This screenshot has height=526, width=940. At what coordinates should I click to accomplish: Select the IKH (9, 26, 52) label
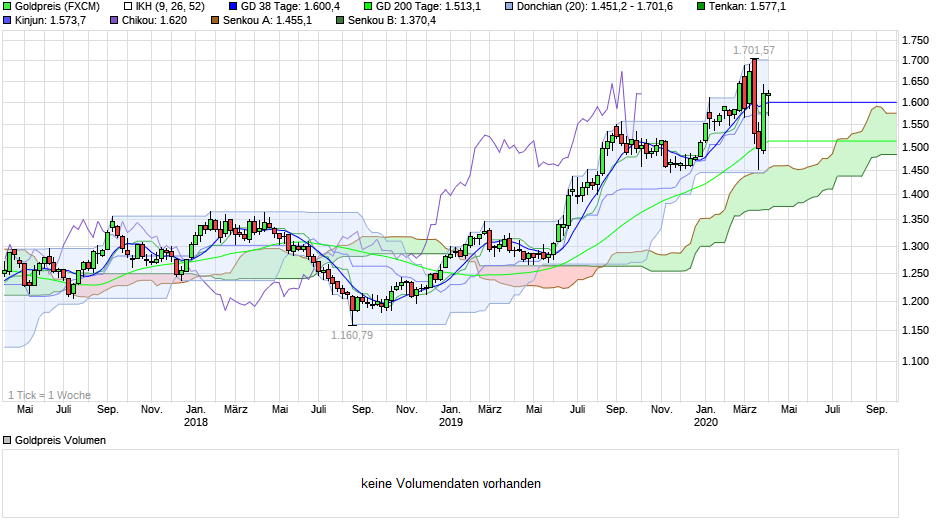point(170,7)
